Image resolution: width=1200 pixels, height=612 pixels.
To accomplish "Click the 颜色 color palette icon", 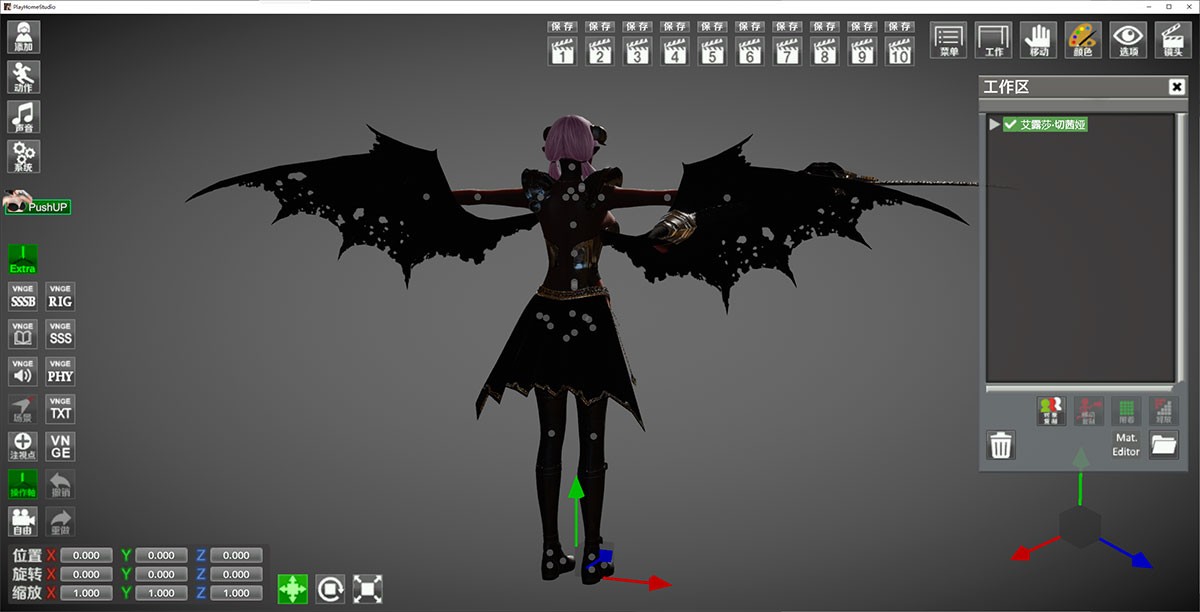I will point(1082,41).
